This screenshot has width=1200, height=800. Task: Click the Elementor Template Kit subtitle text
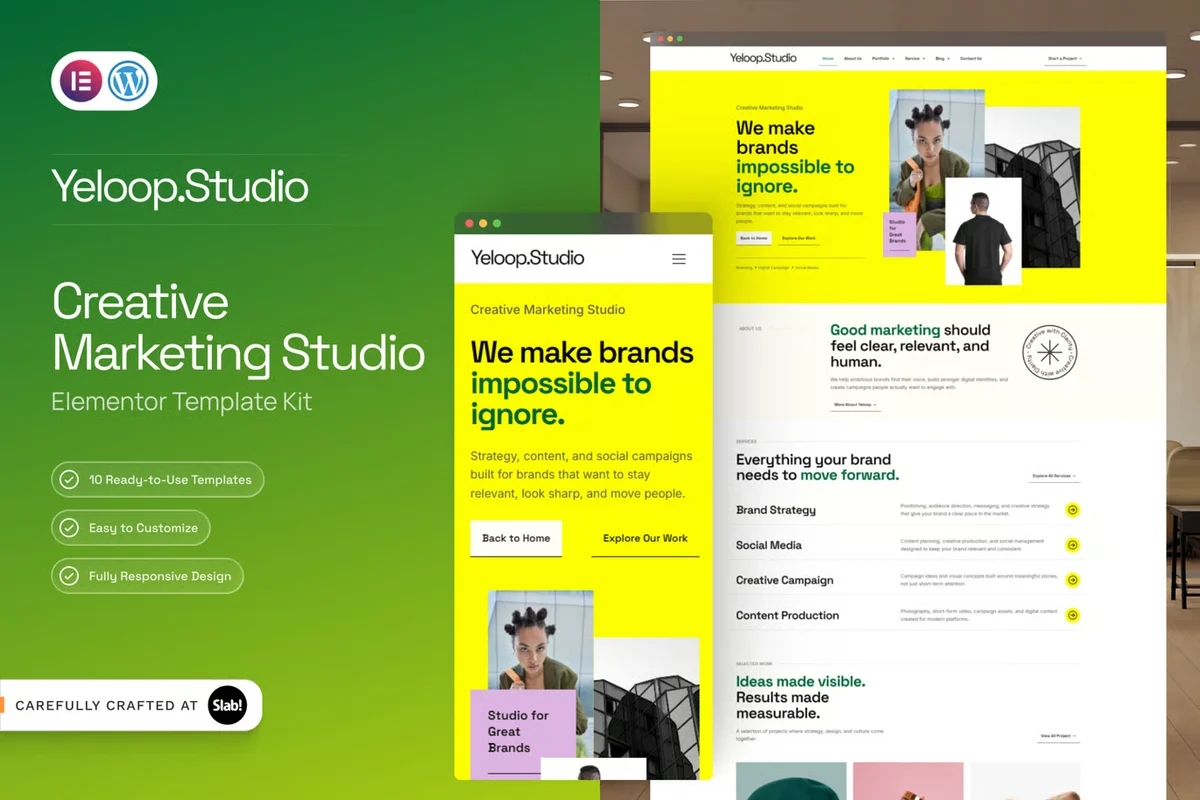tap(182, 402)
